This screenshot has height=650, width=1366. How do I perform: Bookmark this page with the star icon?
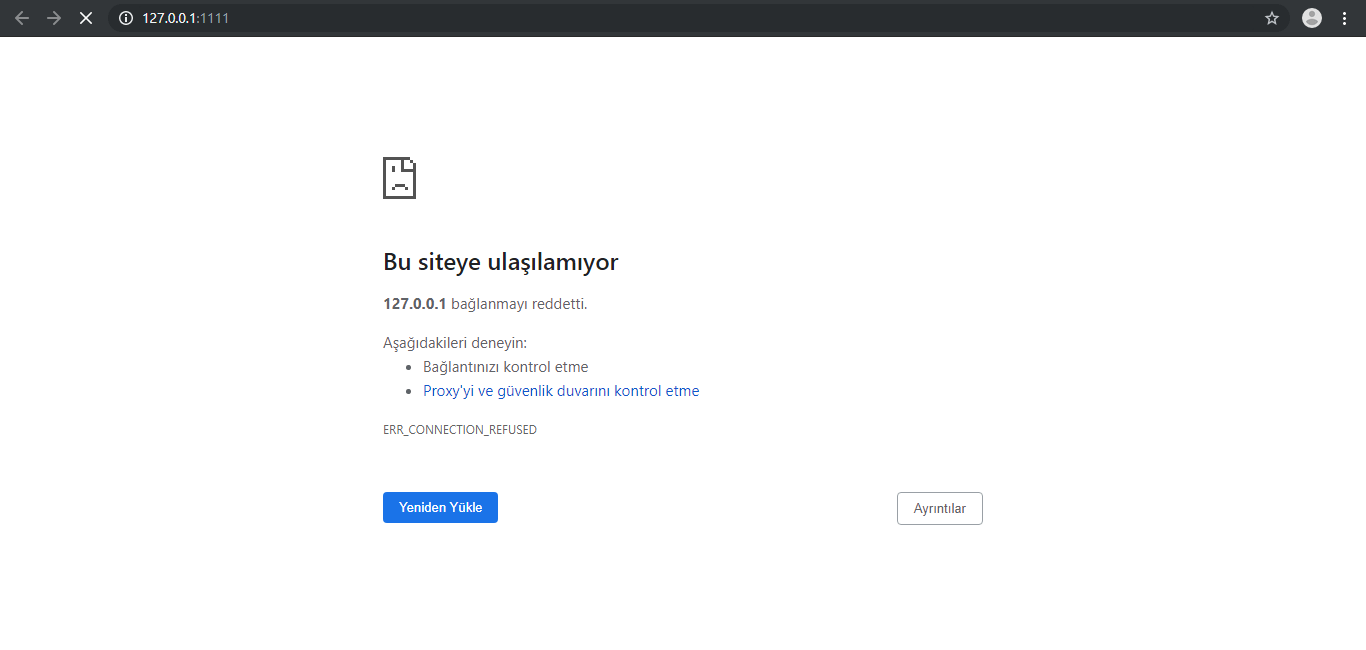(x=1271, y=18)
